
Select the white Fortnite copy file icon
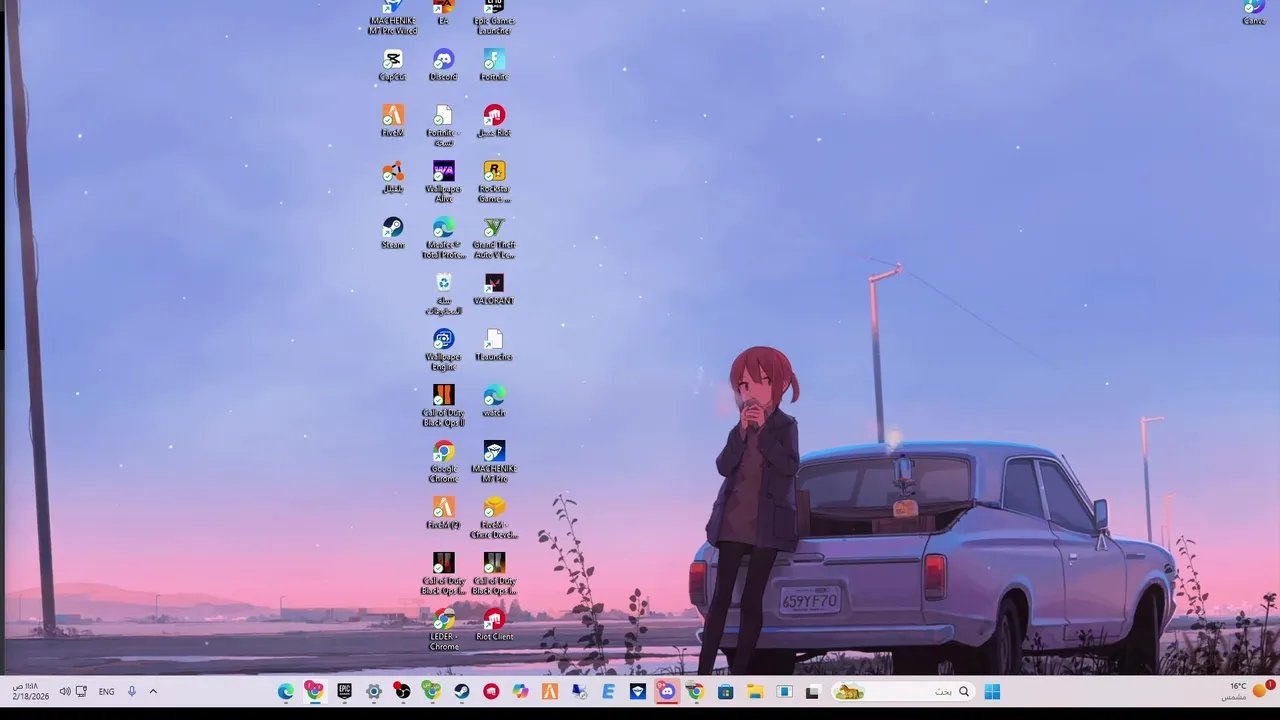point(443,126)
